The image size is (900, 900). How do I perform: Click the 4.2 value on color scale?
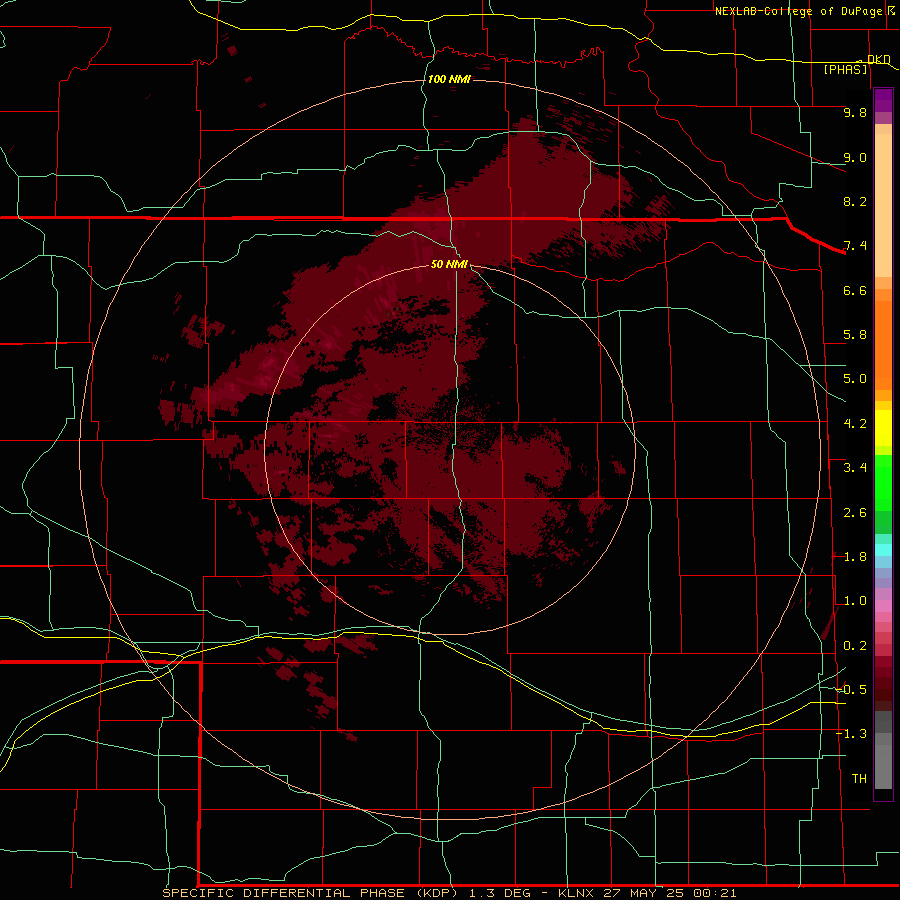pyautogui.click(x=855, y=424)
